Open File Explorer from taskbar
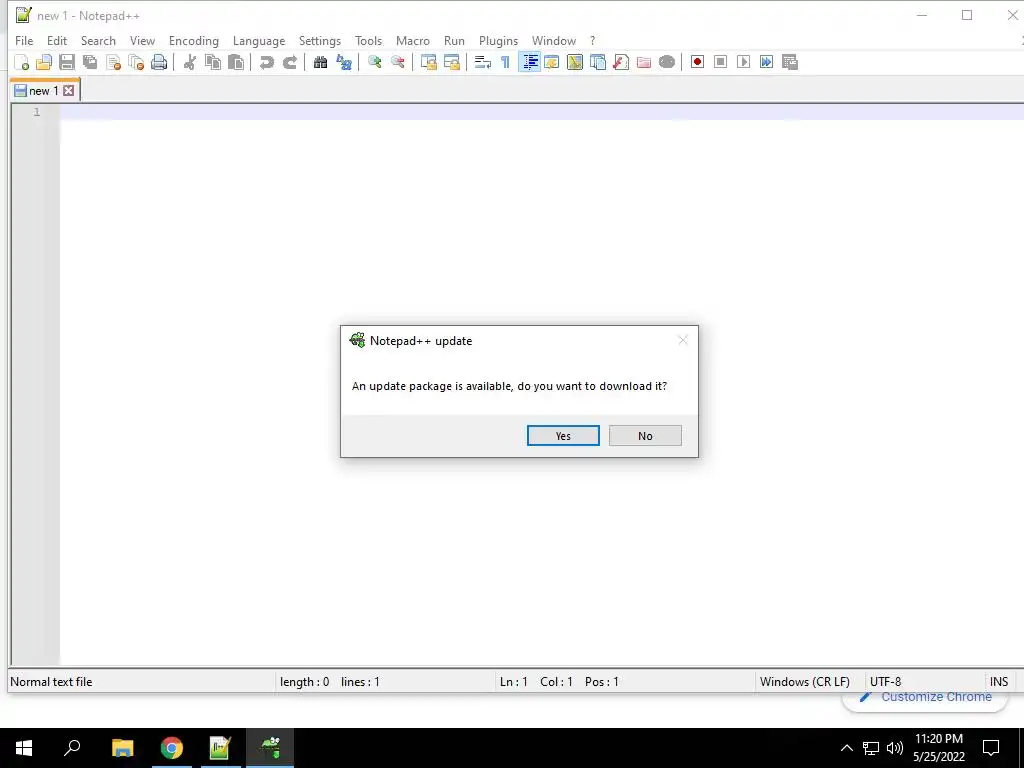 122,748
